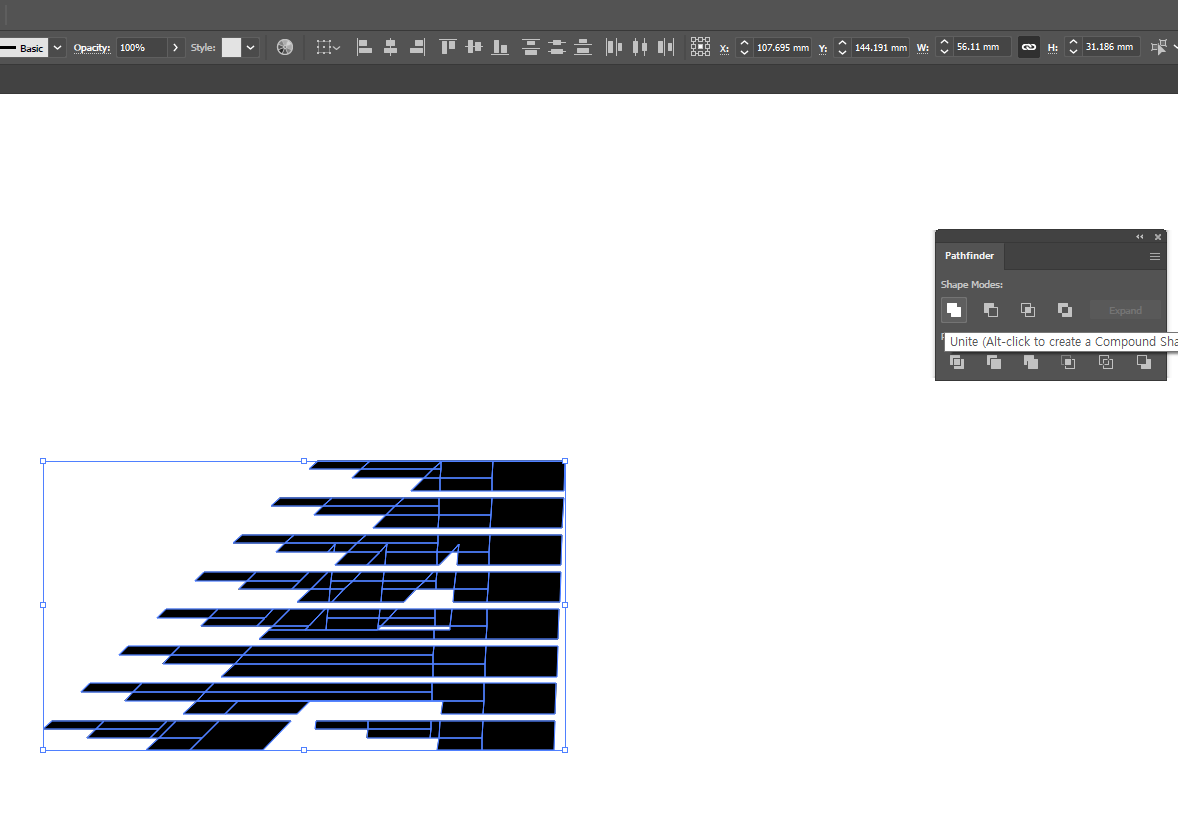Collapse the Pathfinder panel with double arrows
Screen dimensions: 1178x823
pyautogui.click(x=1140, y=237)
